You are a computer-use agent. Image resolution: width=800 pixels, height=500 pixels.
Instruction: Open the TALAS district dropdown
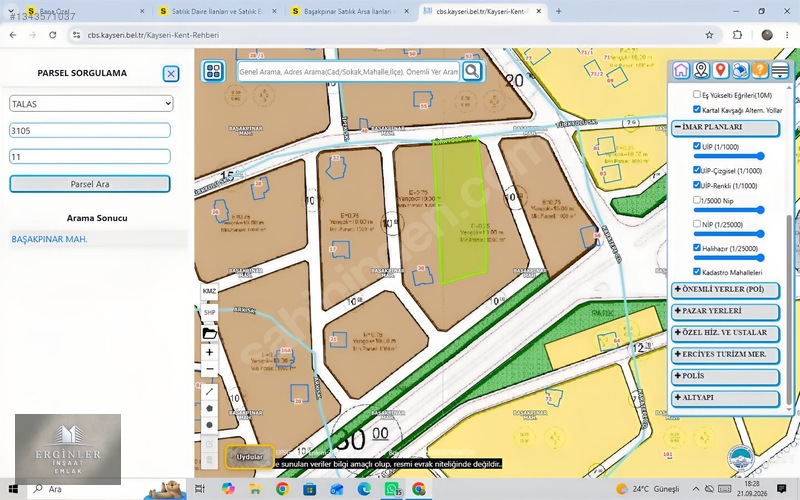click(x=91, y=104)
